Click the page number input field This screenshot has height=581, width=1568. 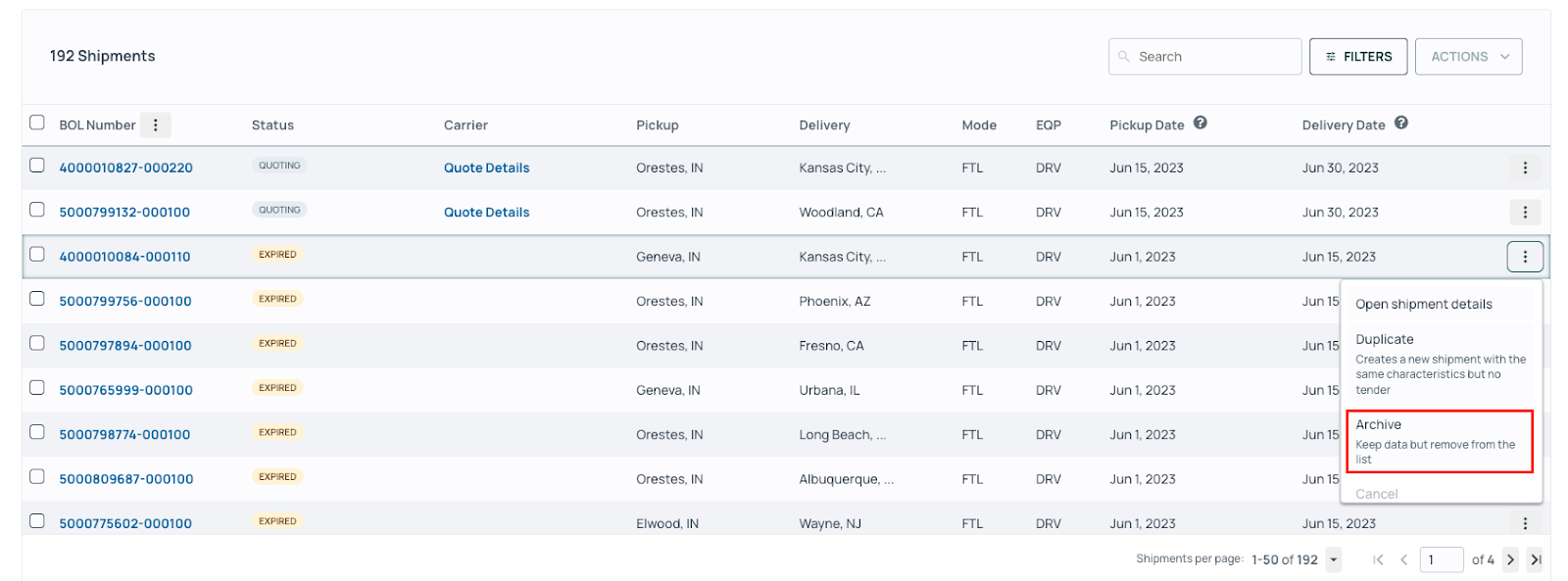point(1441,559)
